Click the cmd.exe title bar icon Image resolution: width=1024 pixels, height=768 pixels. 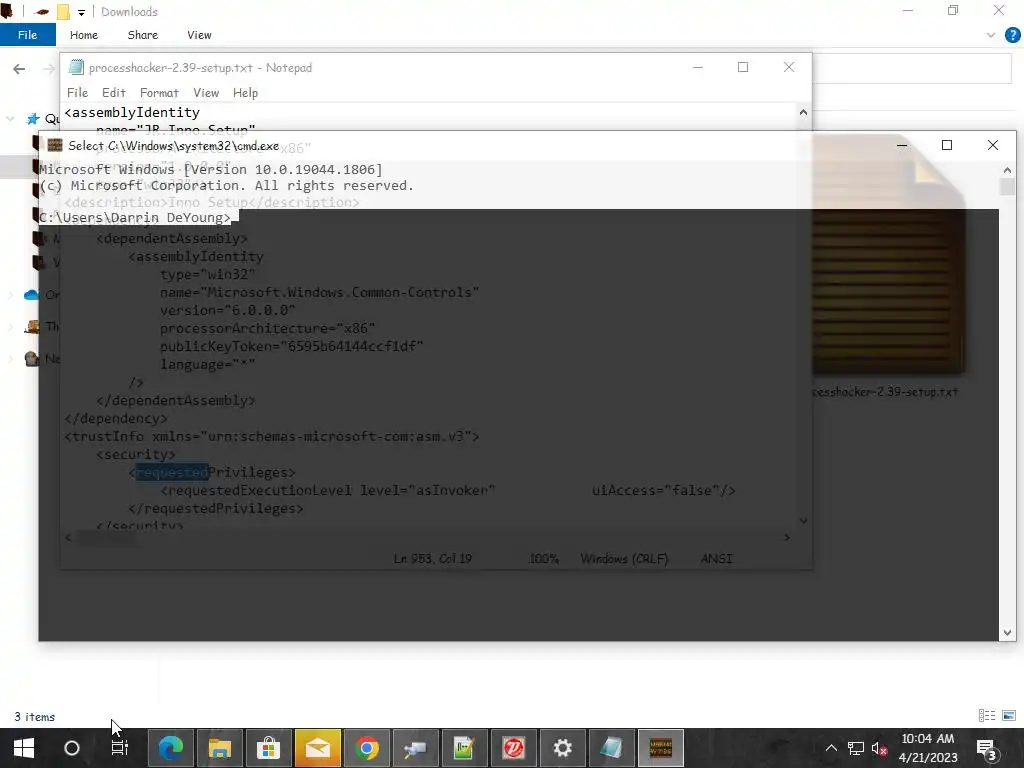coord(55,145)
